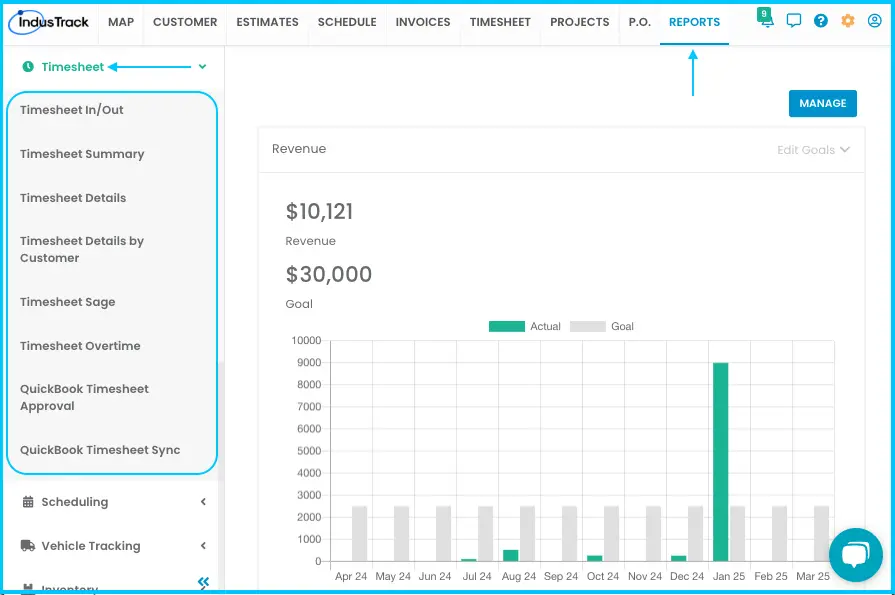This screenshot has height=595, width=895.
Task: Click the $30,000 goal value
Action: [328, 275]
